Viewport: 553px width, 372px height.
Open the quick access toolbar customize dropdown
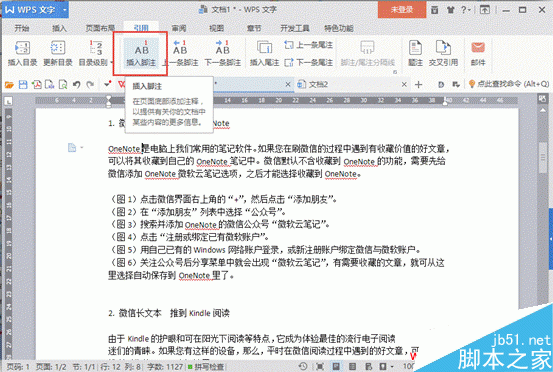[108, 84]
